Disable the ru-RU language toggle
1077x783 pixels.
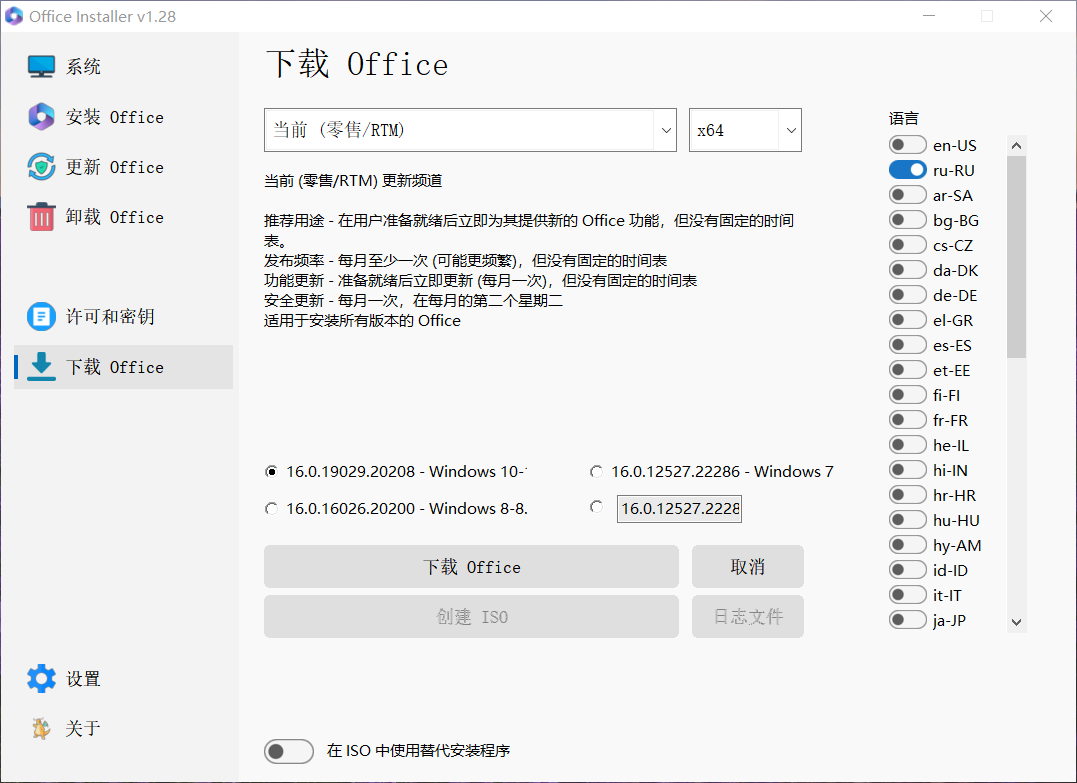point(907,170)
